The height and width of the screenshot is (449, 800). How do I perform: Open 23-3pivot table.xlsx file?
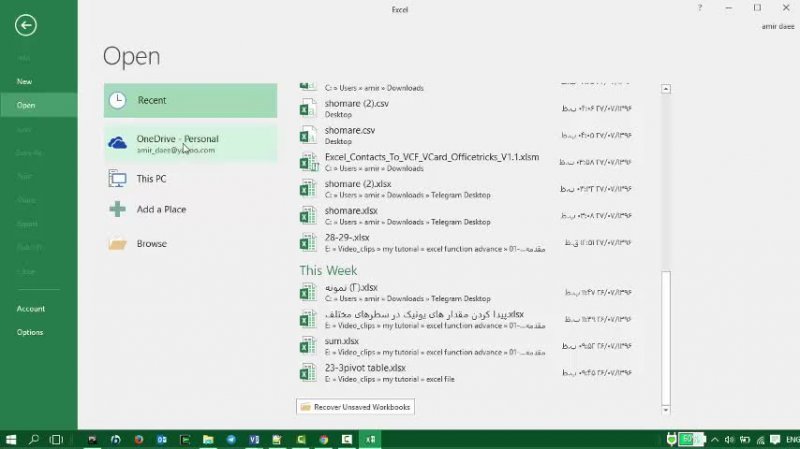click(367, 368)
